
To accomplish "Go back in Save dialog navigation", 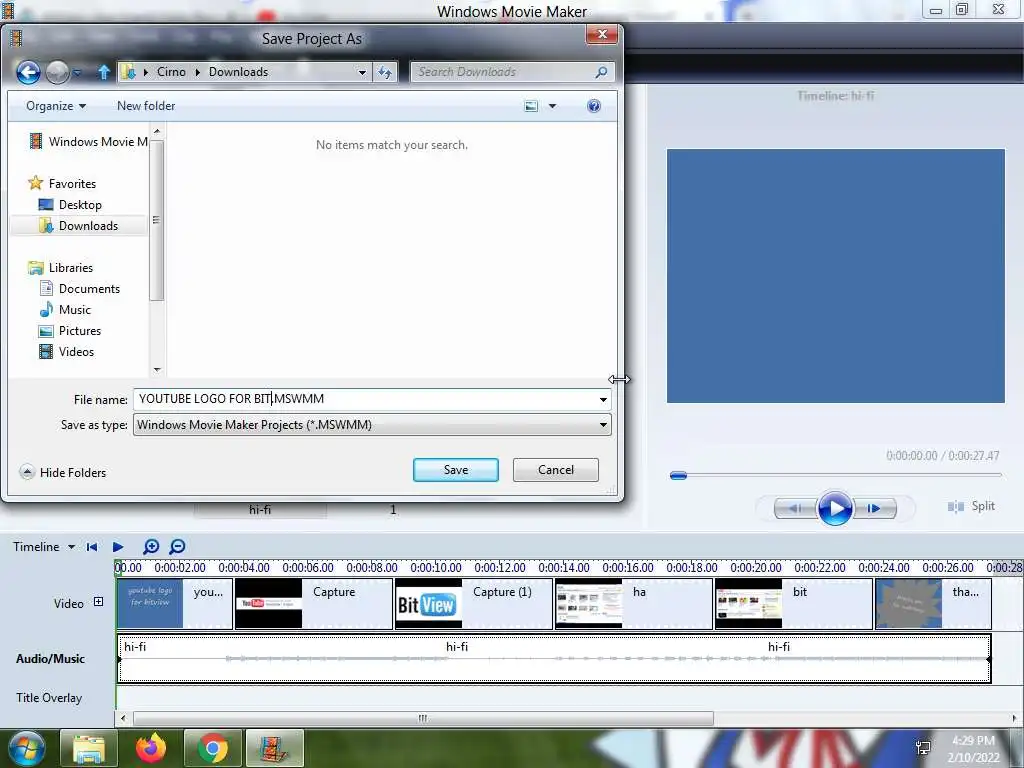I will pos(28,72).
